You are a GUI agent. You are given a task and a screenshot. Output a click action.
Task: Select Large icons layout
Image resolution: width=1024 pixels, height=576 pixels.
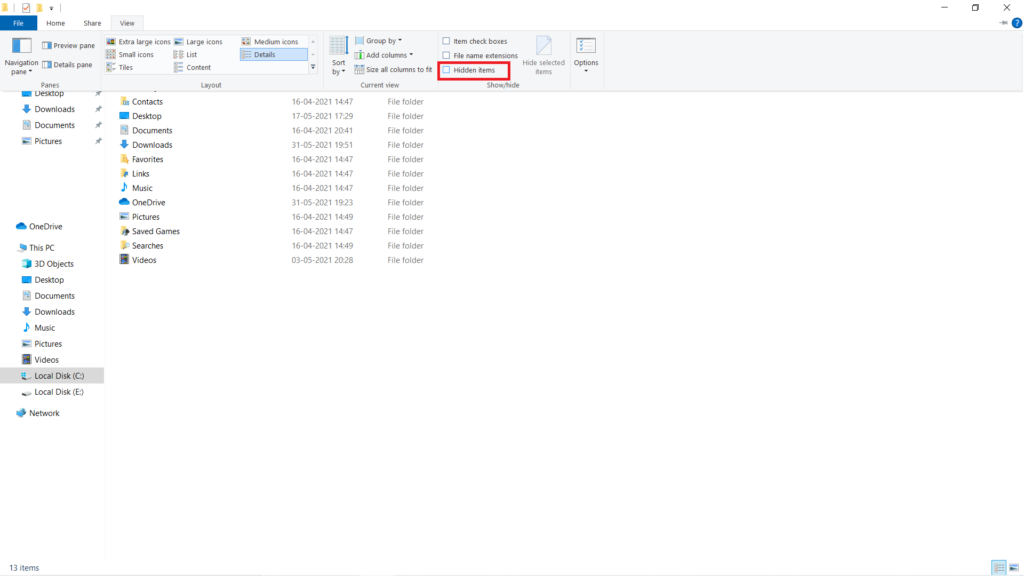point(199,42)
